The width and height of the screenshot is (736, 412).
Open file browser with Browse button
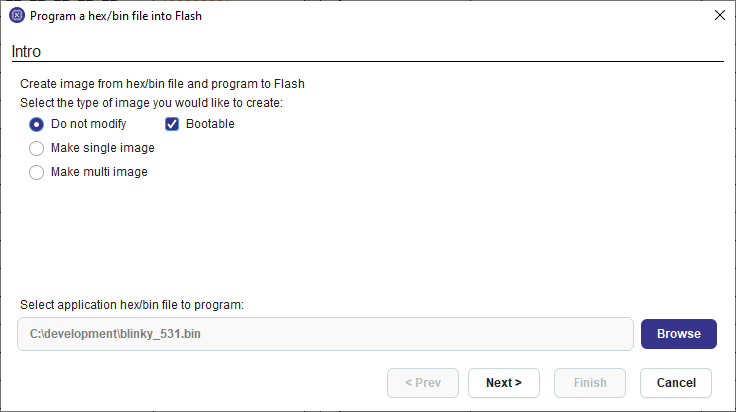pyautogui.click(x=679, y=334)
